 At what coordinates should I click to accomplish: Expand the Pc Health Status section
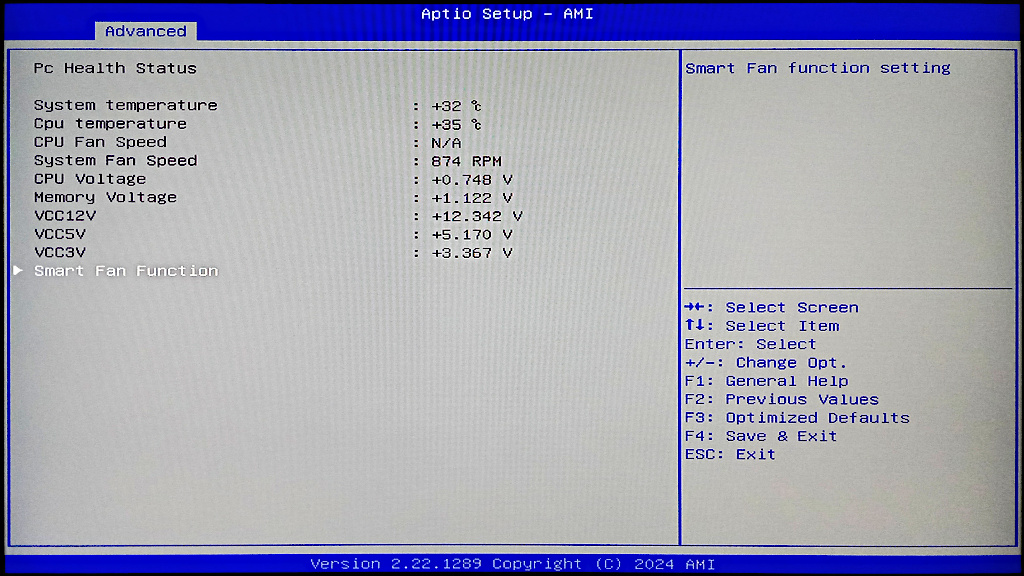[100, 68]
